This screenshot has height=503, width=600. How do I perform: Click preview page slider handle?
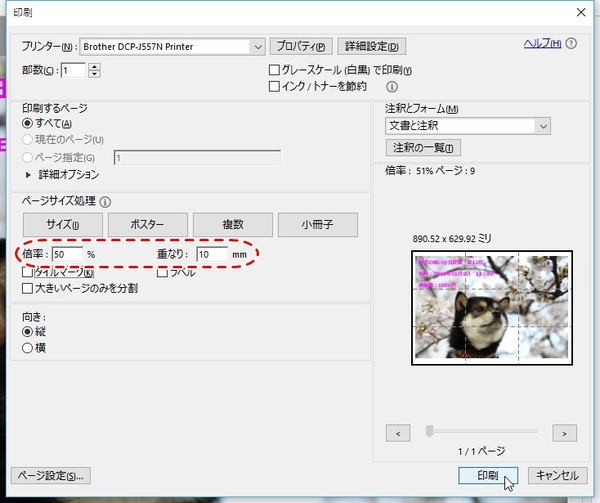pos(429,431)
